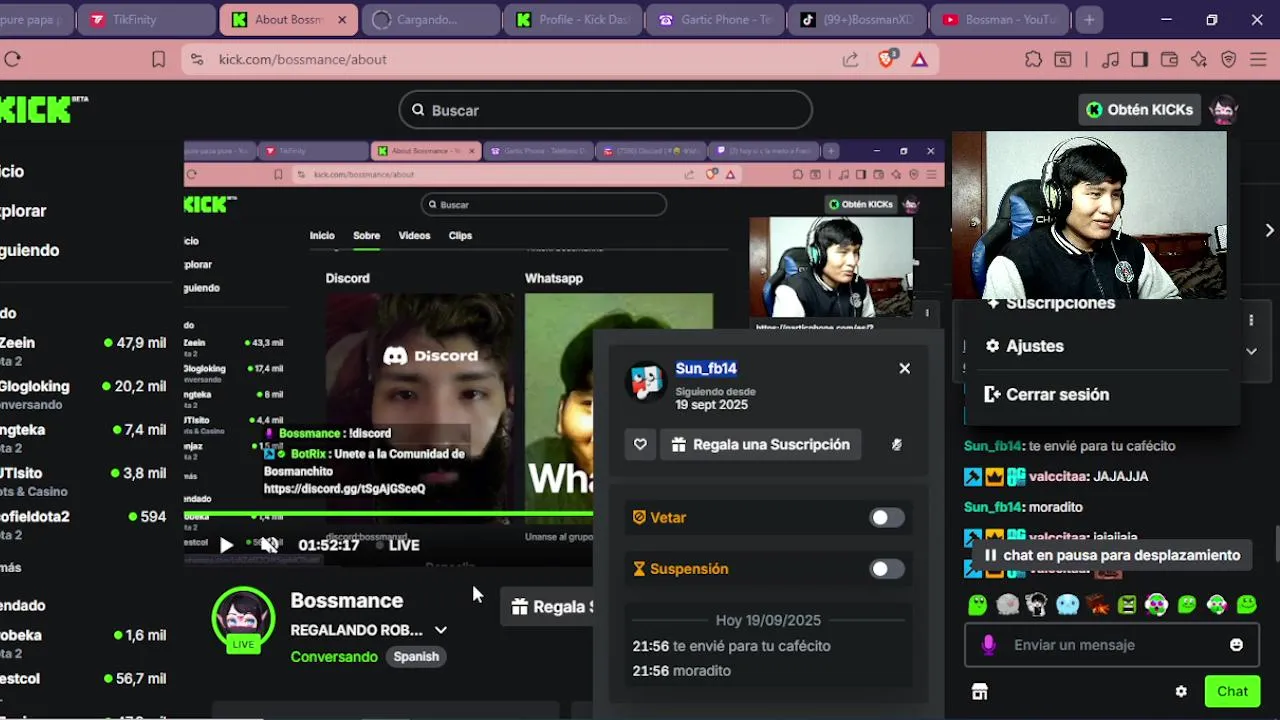Open the Kick shop icon below chat
The image size is (1280, 720).
pos(979,691)
